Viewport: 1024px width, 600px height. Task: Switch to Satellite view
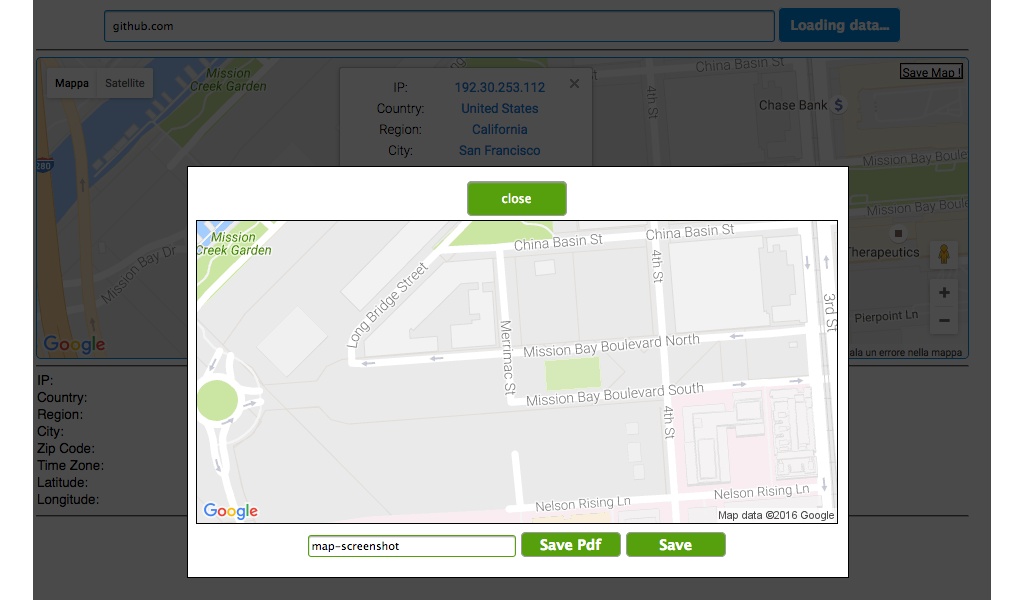[x=124, y=83]
